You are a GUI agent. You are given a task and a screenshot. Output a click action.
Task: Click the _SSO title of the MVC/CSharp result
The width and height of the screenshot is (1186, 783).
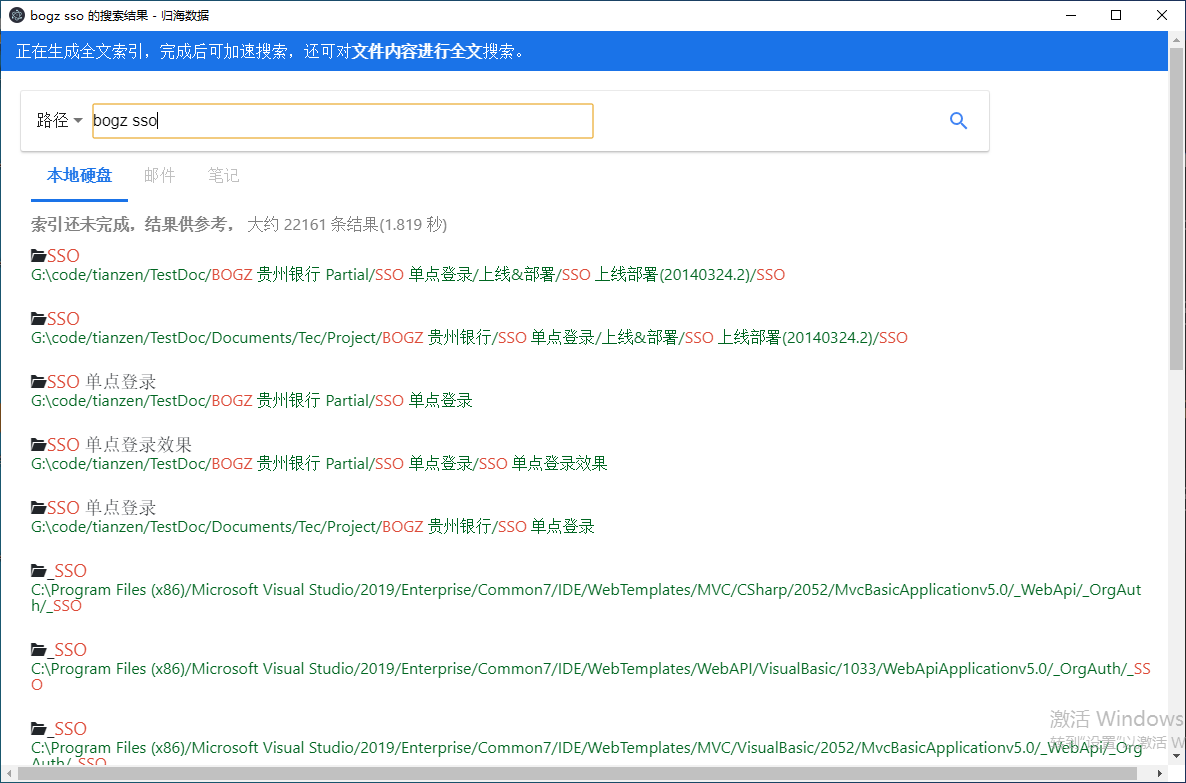[67, 571]
